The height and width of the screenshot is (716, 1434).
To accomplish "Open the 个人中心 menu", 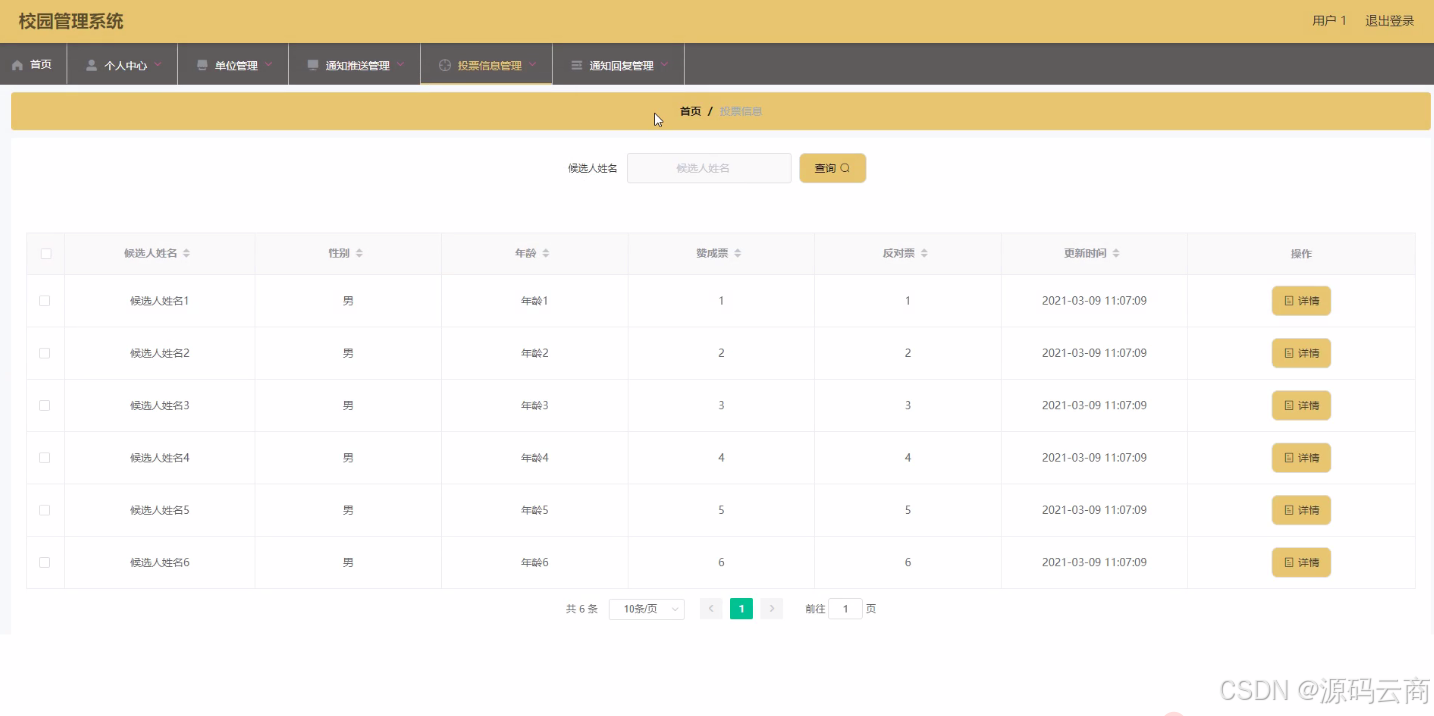I will (122, 64).
